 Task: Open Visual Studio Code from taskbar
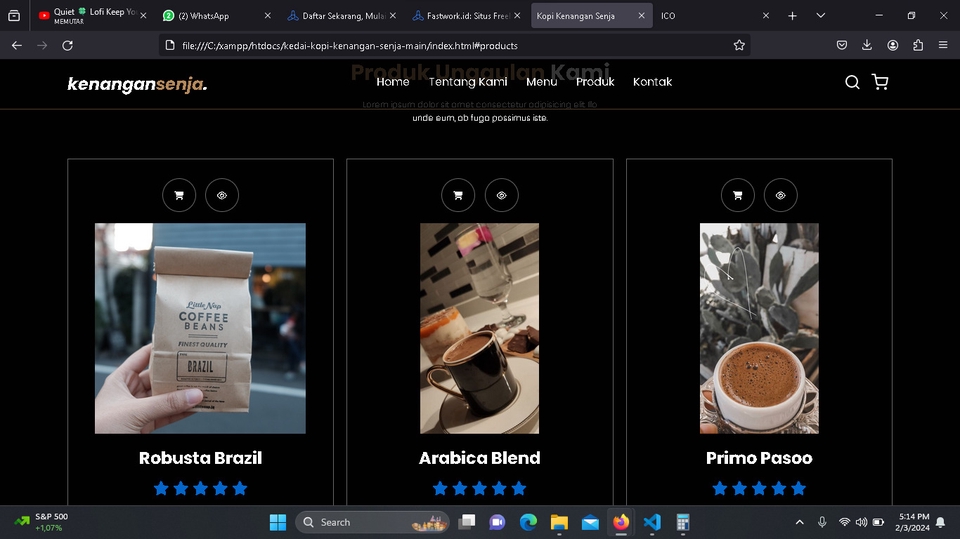(x=652, y=522)
